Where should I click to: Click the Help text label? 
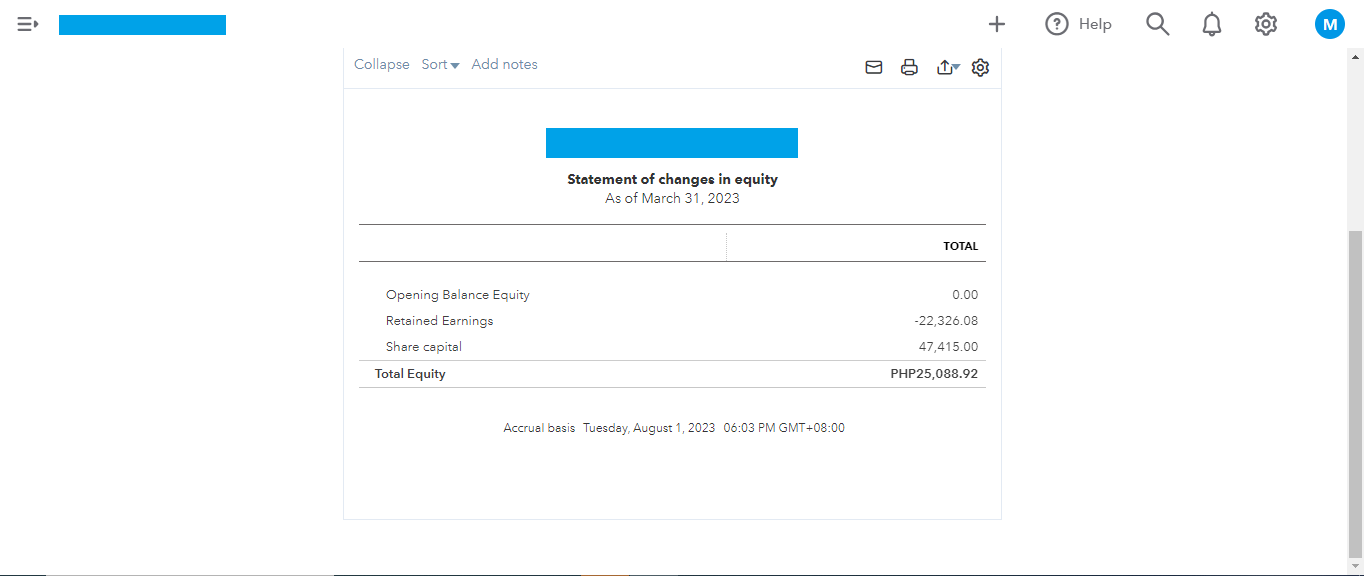(x=1095, y=24)
